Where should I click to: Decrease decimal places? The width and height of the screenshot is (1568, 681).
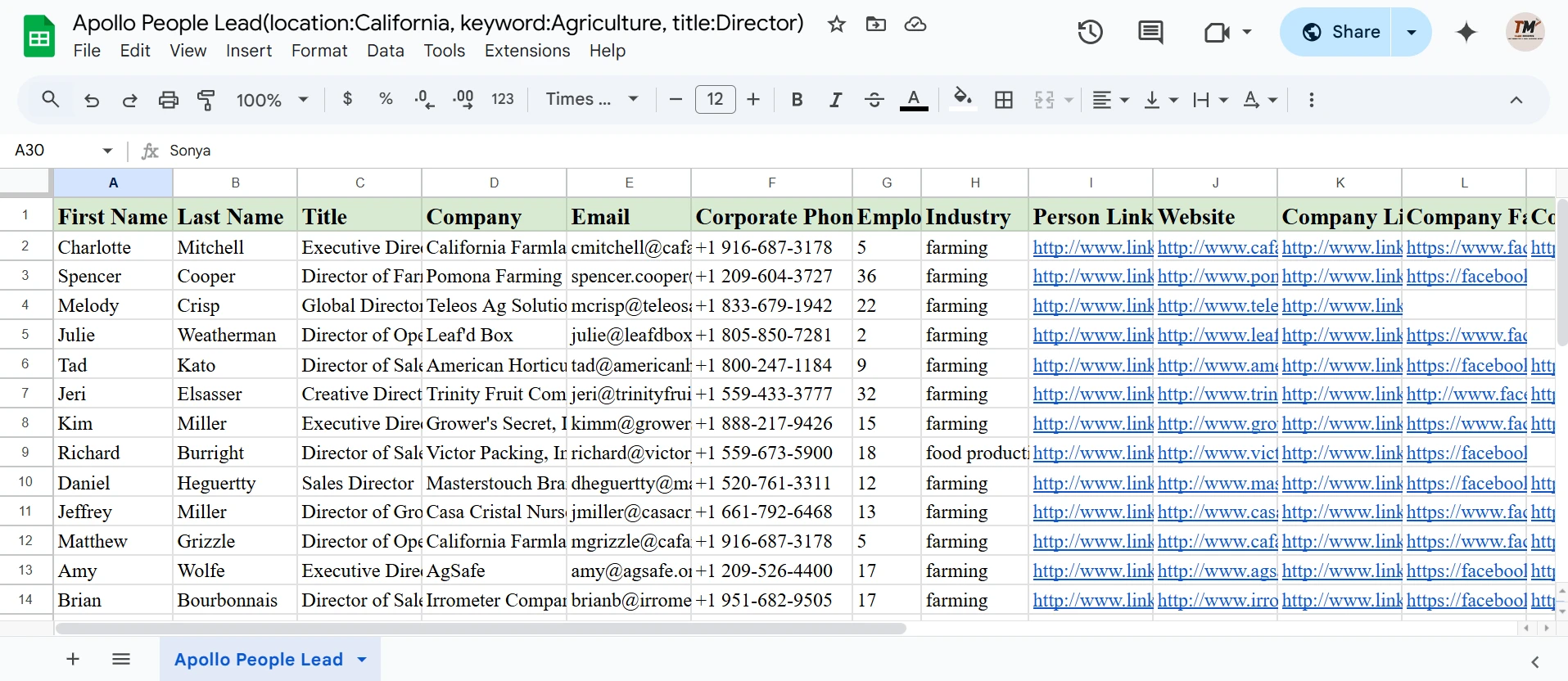424,99
